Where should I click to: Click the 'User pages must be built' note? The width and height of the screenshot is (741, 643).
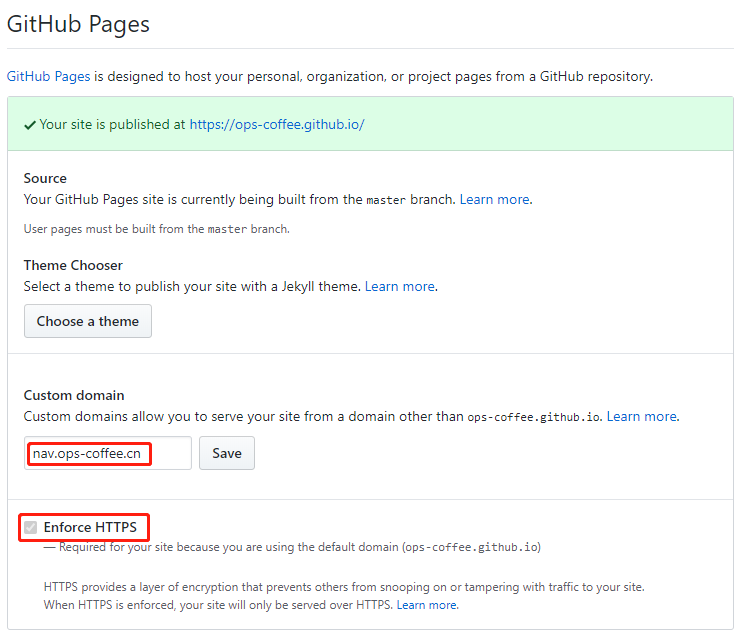click(155, 229)
